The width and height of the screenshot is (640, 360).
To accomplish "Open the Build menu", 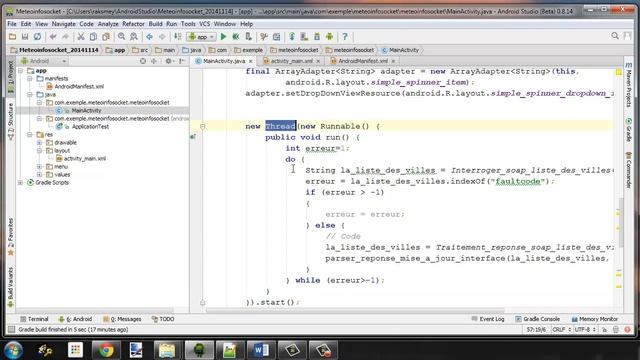I will pos(156,24).
